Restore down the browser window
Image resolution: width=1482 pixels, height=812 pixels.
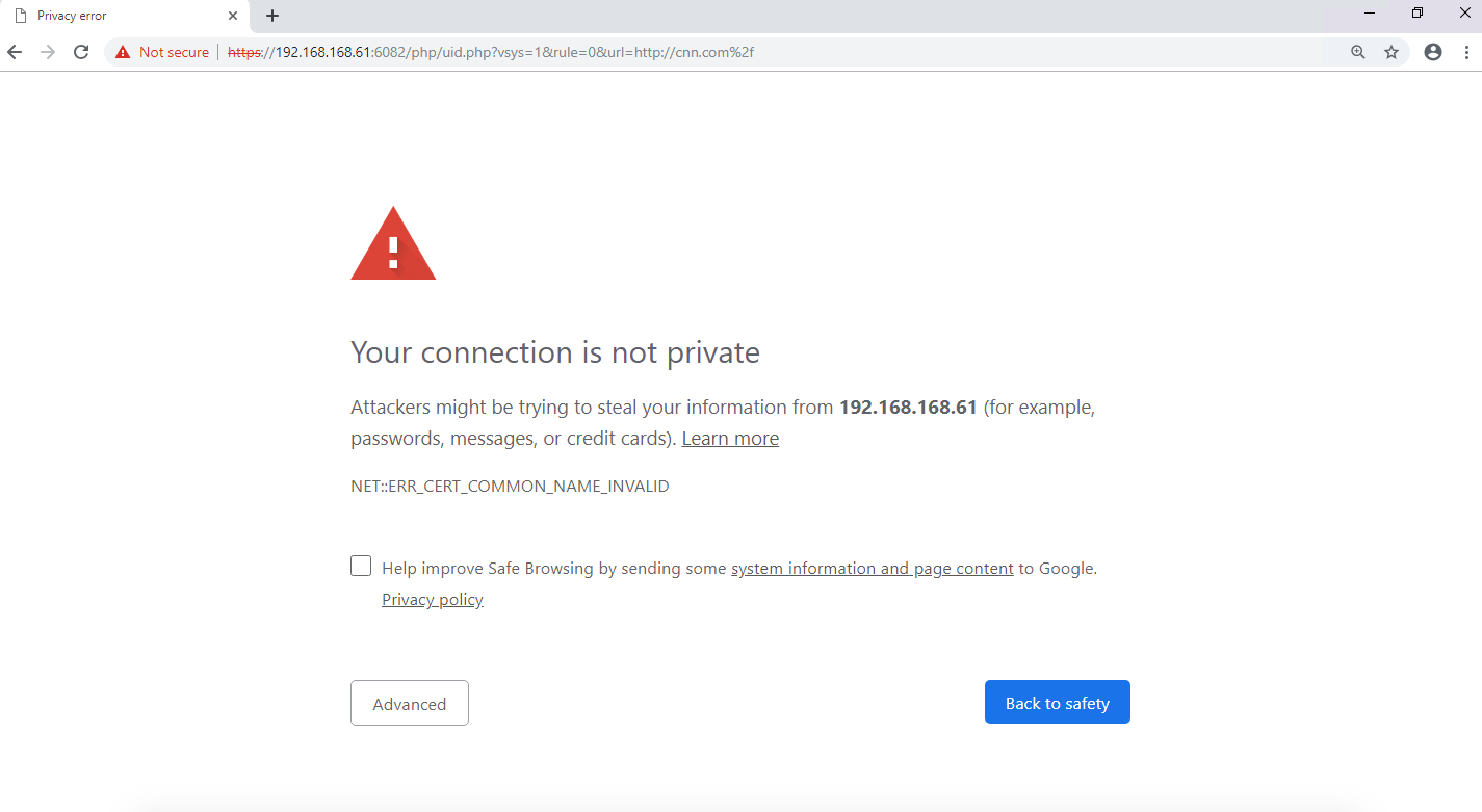click(x=1417, y=12)
